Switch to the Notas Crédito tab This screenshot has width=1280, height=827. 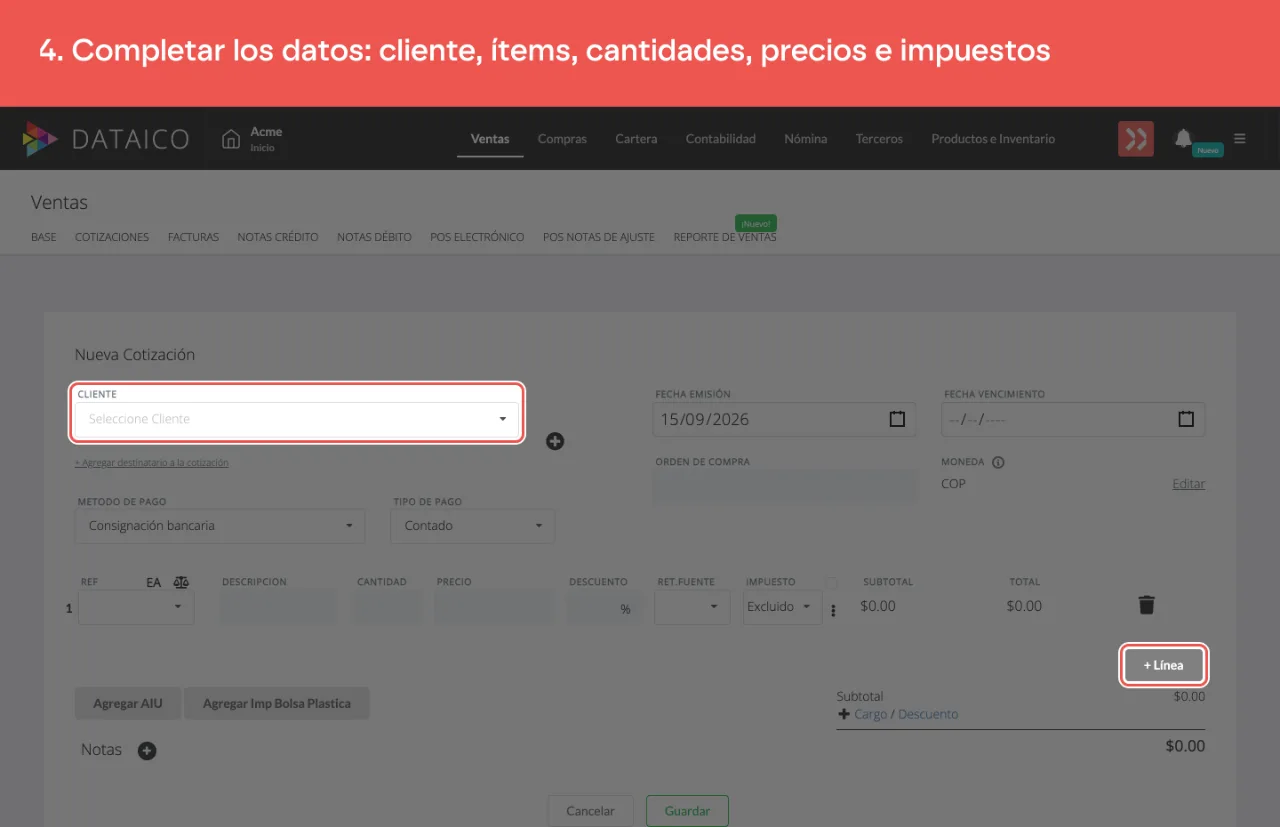278,237
